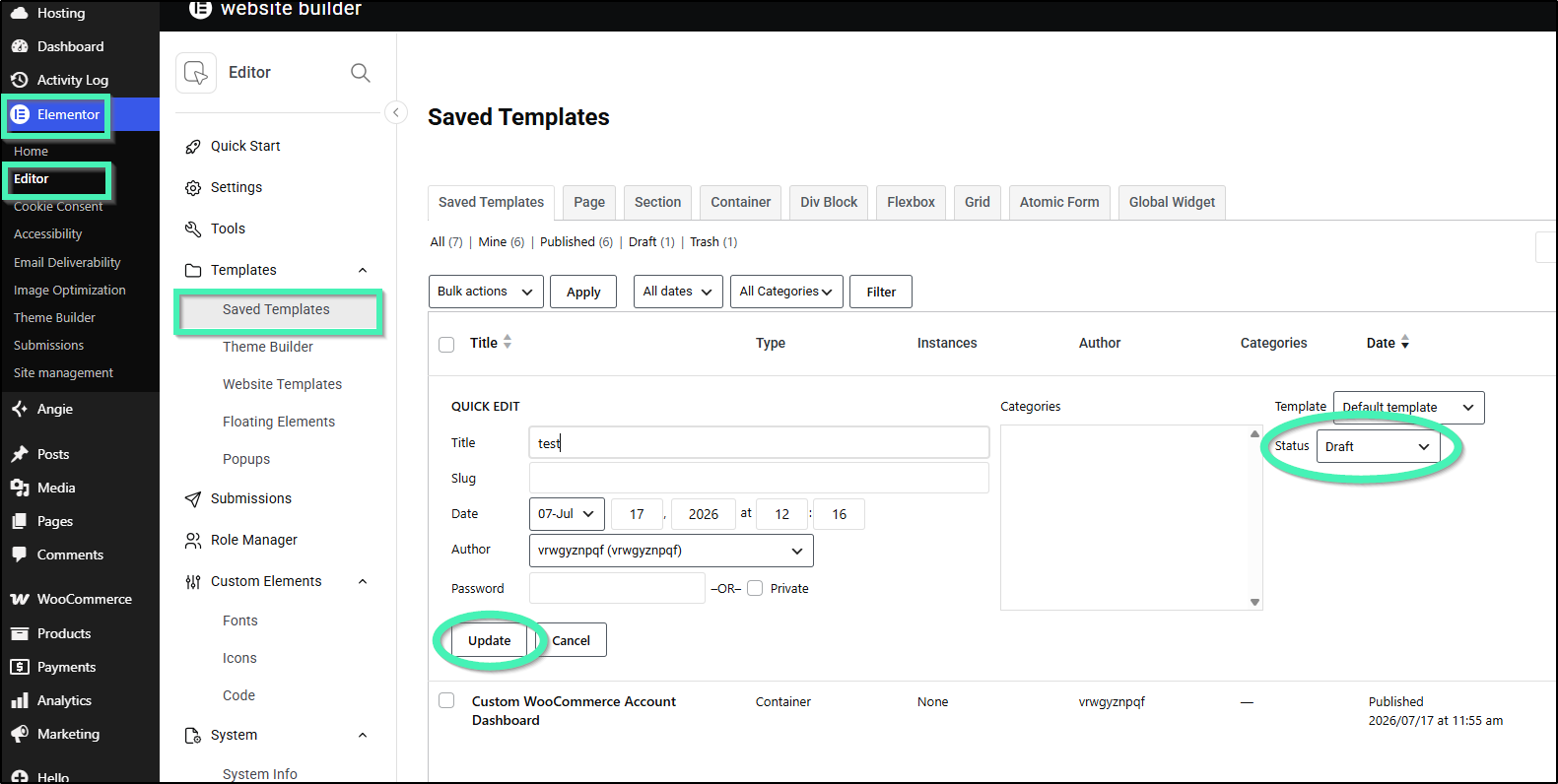Collapse the Custom Elements section chevron

363,582
